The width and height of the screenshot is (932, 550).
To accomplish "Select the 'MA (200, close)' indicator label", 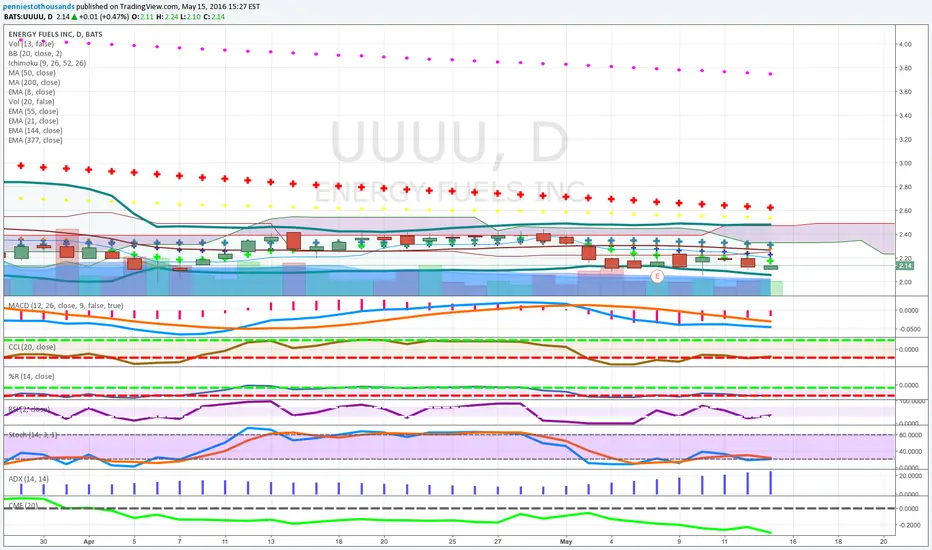I will tap(34, 83).
